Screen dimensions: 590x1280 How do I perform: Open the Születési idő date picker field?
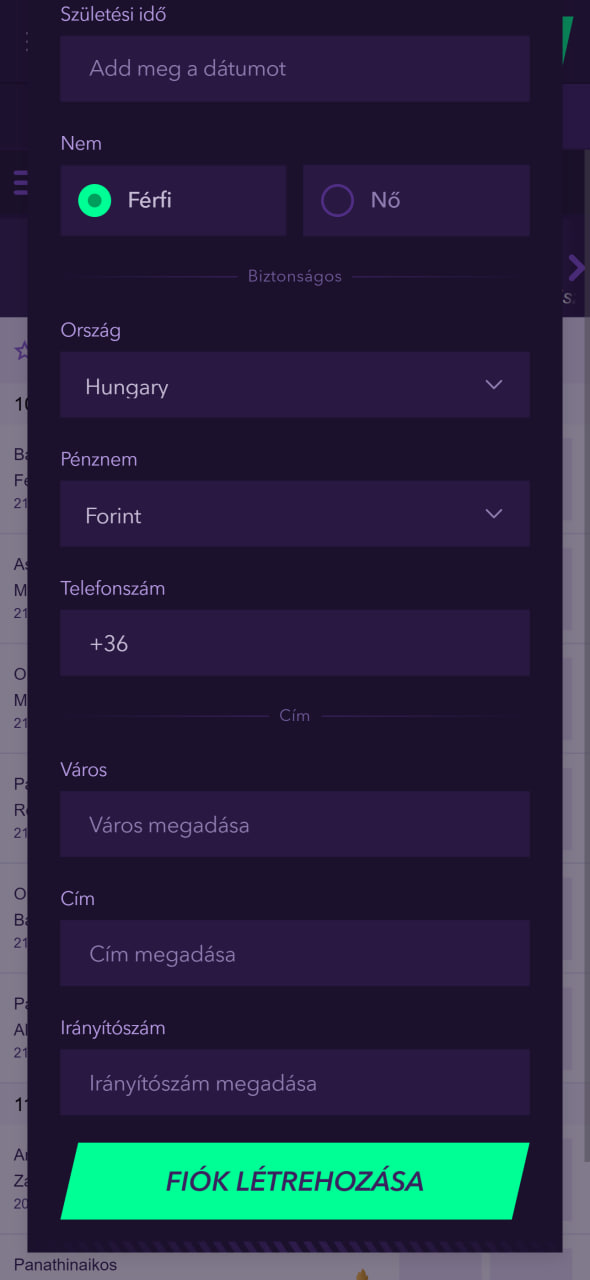pos(295,69)
